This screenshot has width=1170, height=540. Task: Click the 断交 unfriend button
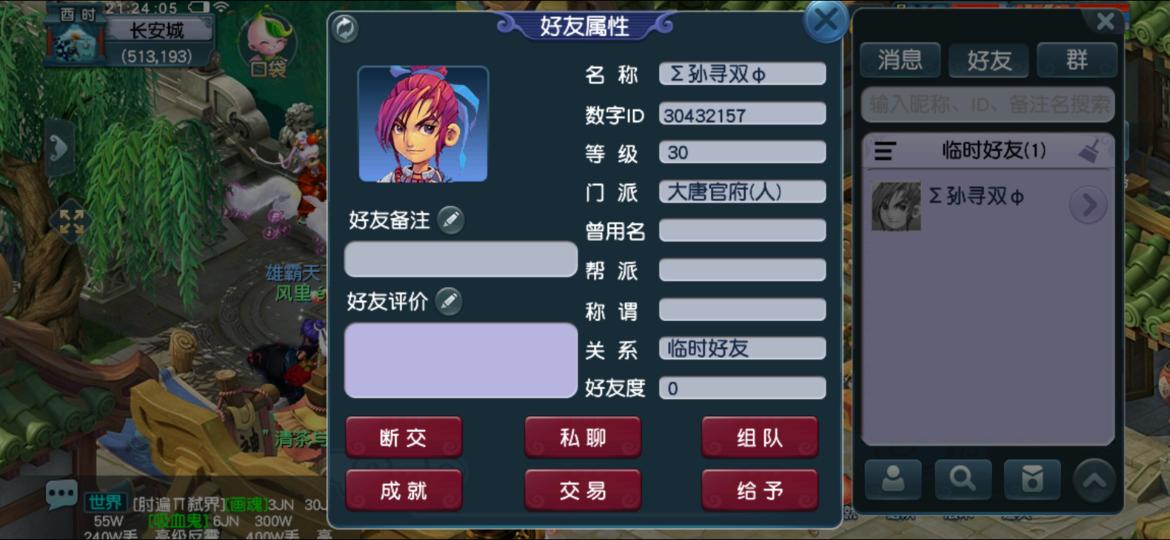[404, 438]
